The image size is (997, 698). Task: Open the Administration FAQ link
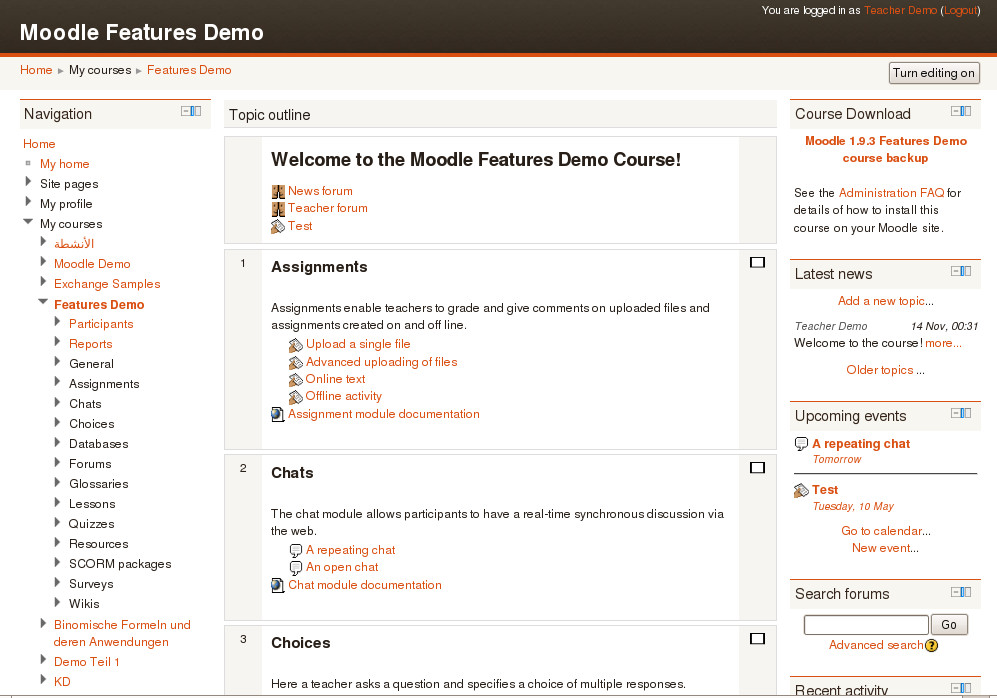(891, 193)
